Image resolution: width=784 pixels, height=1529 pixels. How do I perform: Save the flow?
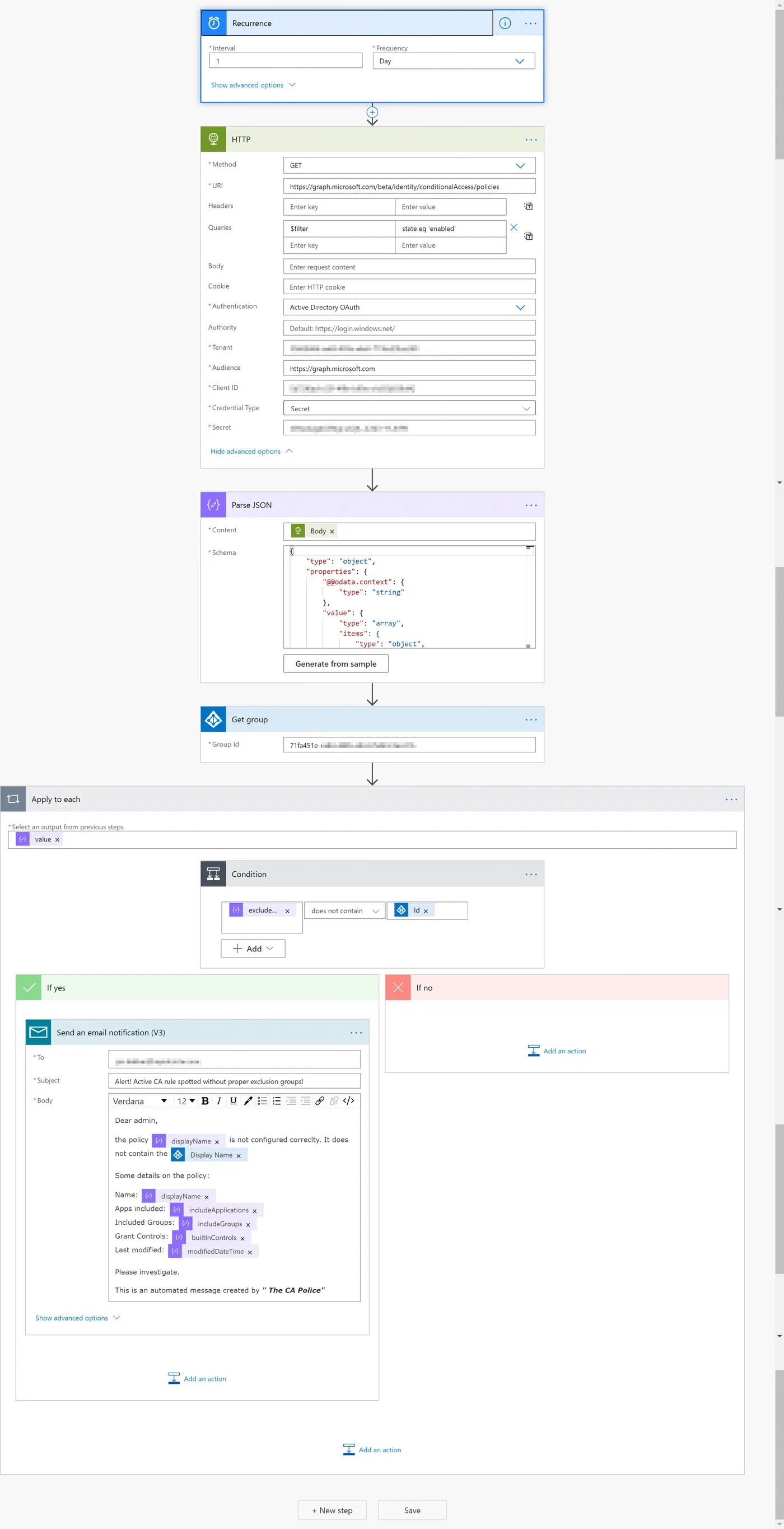point(412,1510)
